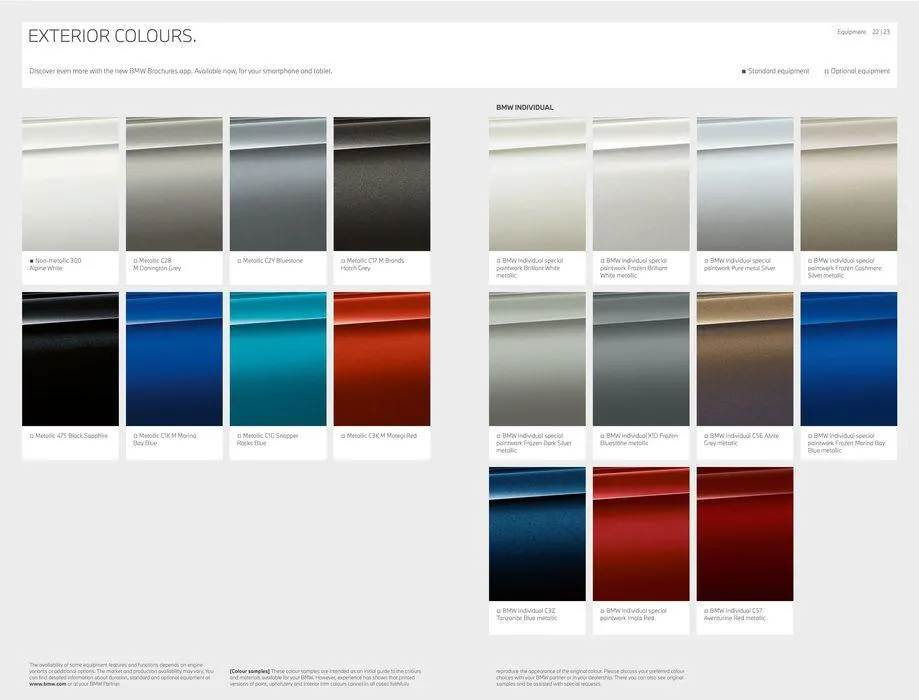Click the Optional equipment legend marker
919x700 pixels.
pos(827,72)
